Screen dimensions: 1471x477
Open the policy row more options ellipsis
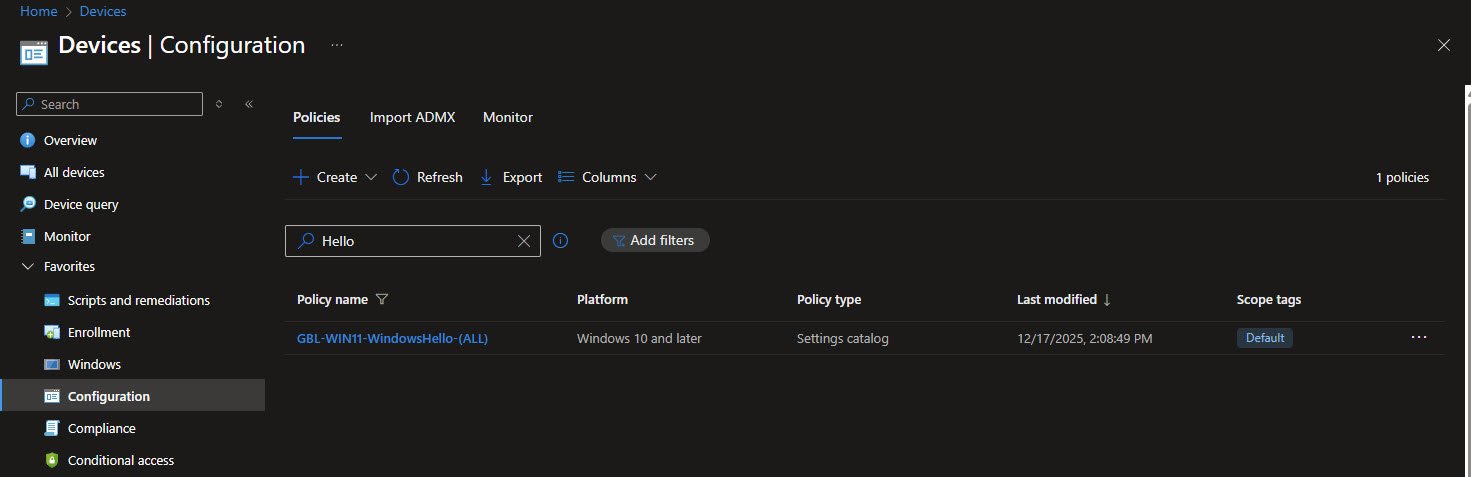1418,338
